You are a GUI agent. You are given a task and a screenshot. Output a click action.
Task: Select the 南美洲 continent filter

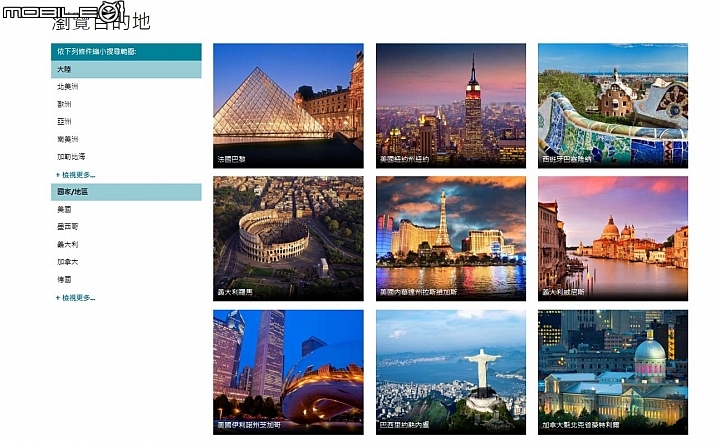(x=68, y=139)
